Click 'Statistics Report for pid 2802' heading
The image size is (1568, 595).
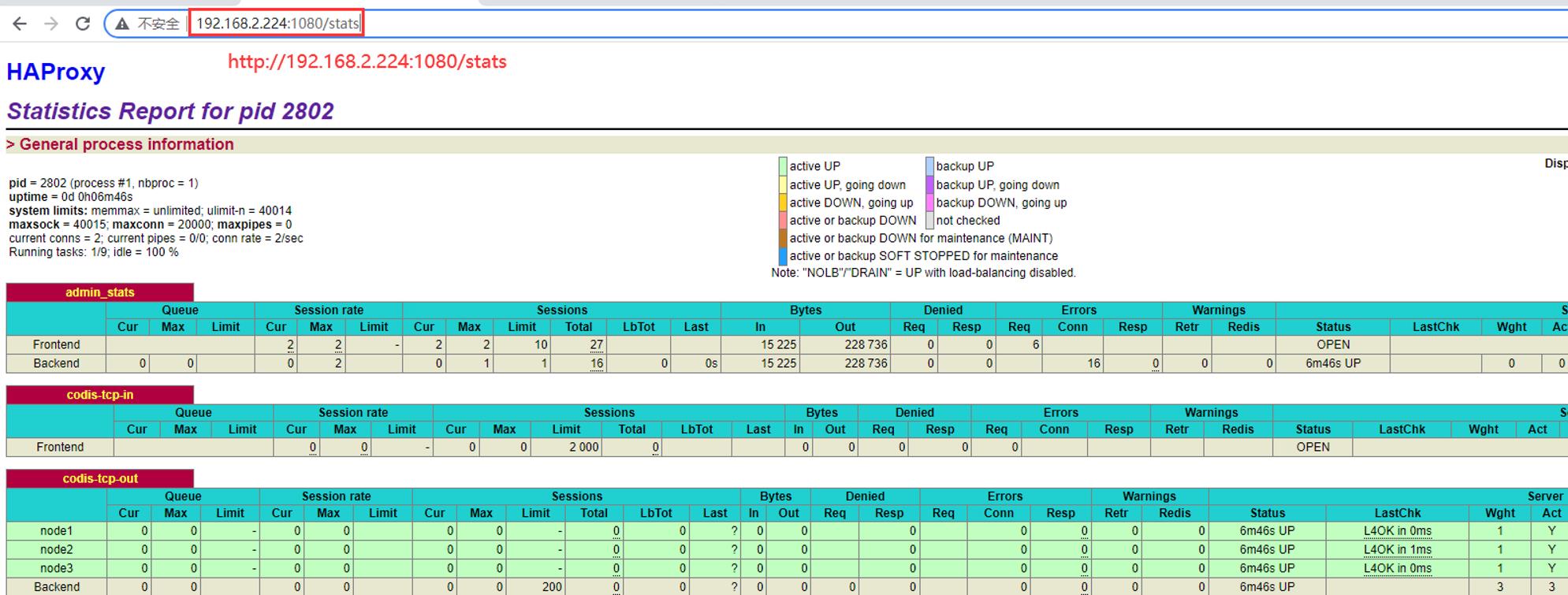[170, 111]
